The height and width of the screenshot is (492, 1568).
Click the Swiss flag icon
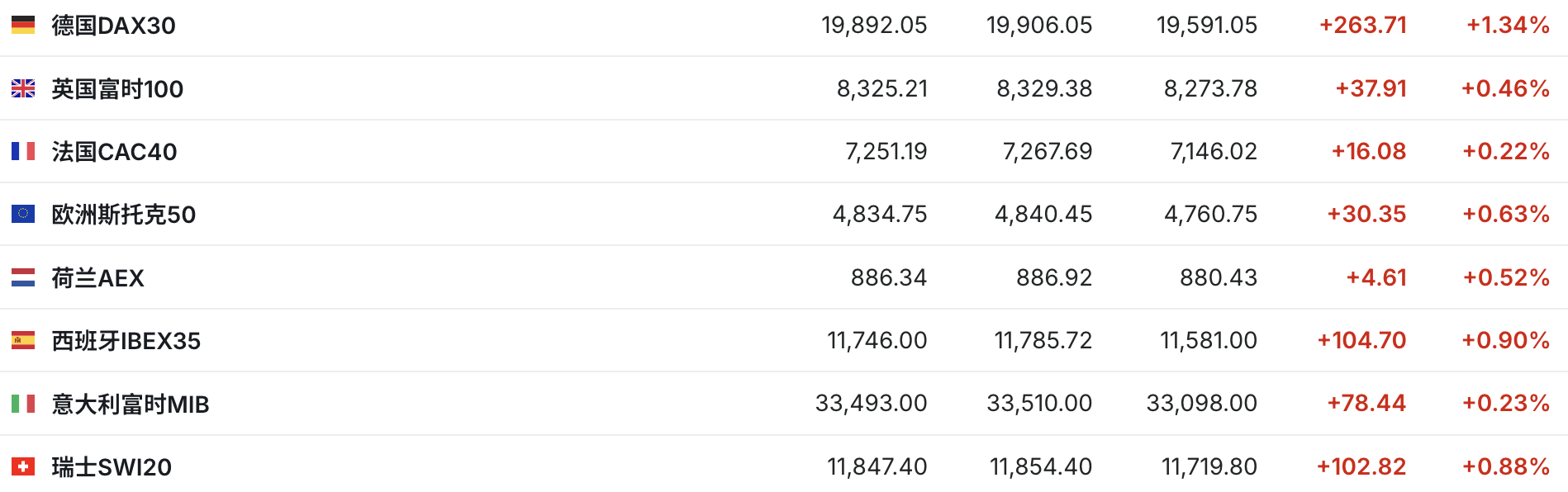pos(23,466)
